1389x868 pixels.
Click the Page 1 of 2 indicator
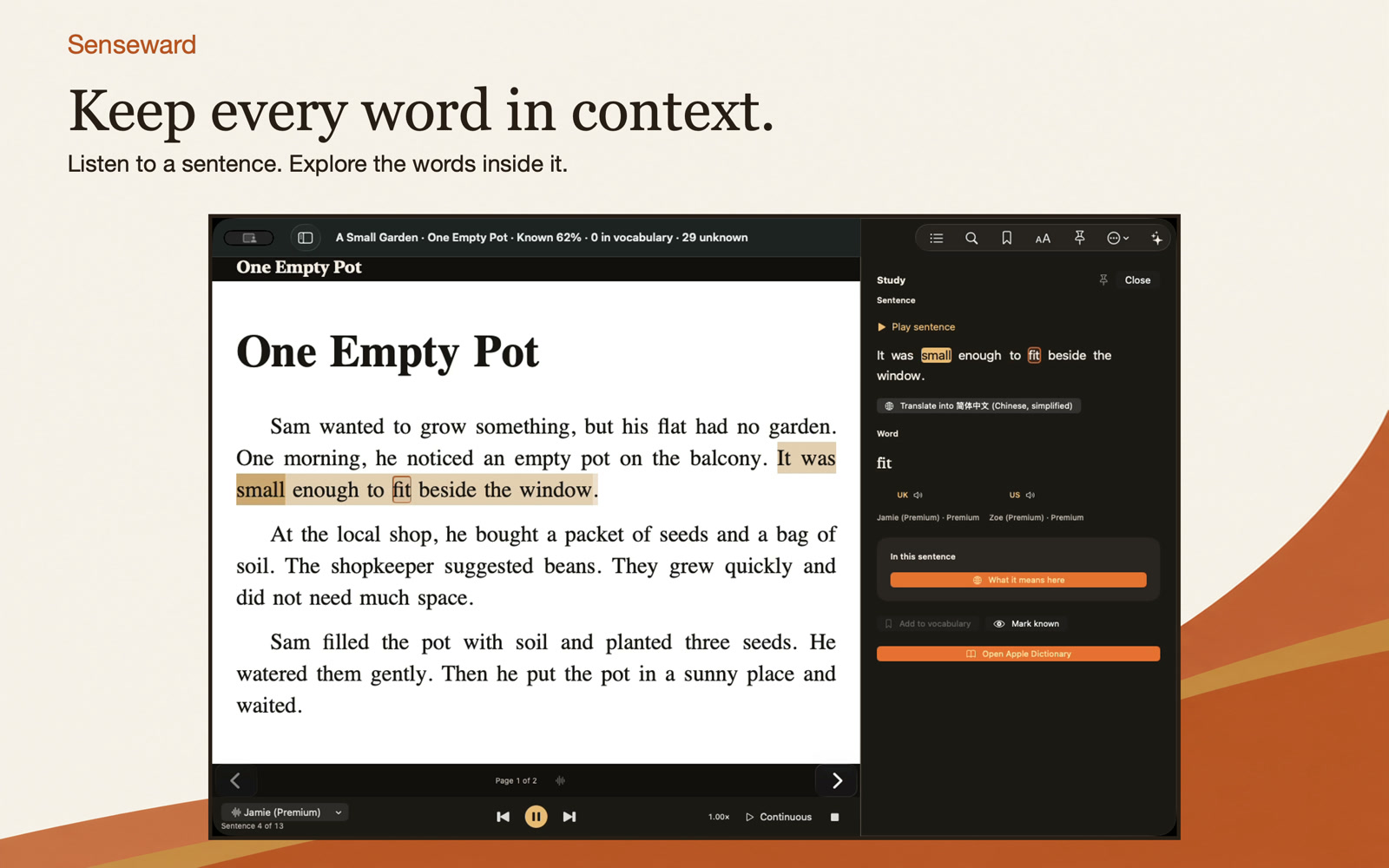tap(516, 780)
